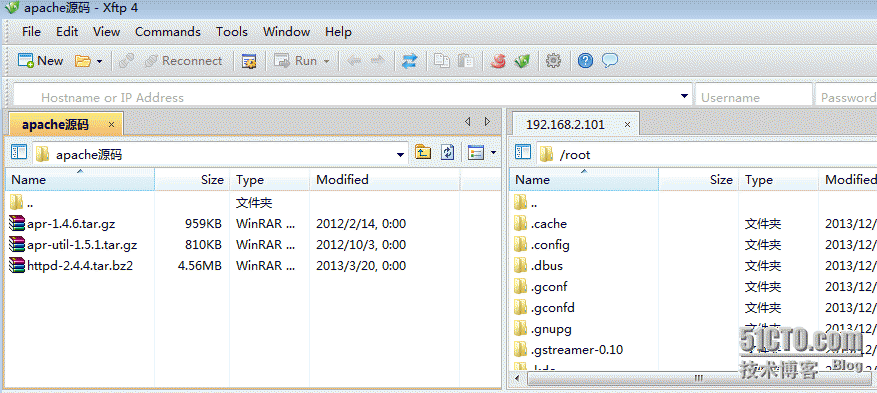Click the speech bubble feedback icon

pos(610,60)
